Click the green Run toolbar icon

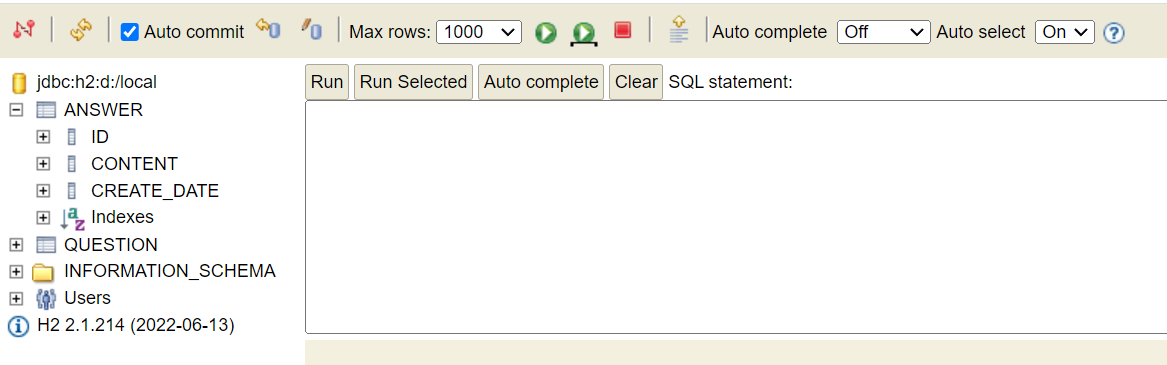pos(546,32)
